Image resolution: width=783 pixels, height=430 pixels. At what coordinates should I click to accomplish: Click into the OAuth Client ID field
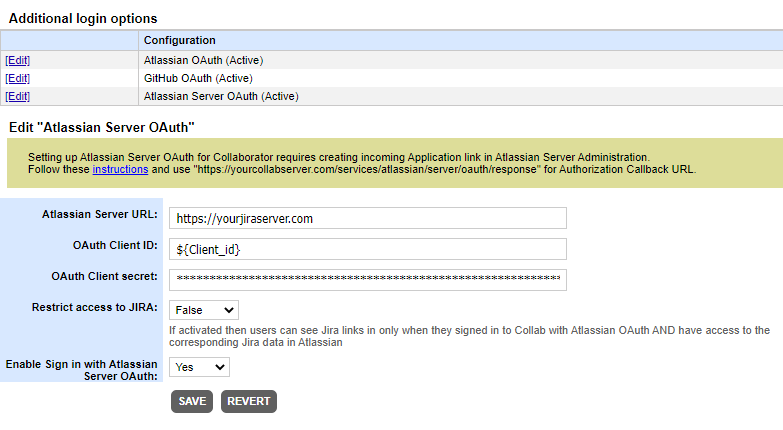(367, 248)
